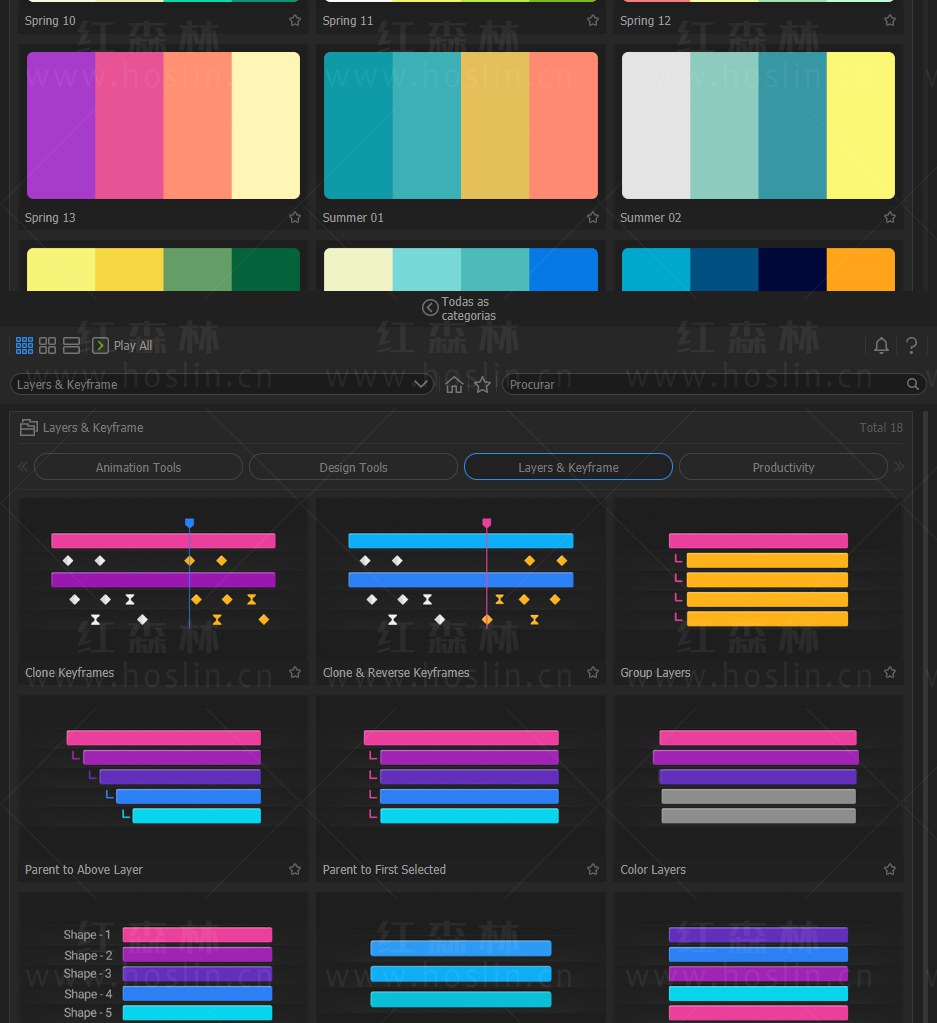Screen dimensions: 937x1023
Task: Favorite the Clone Keyframes tool
Action: pos(295,672)
